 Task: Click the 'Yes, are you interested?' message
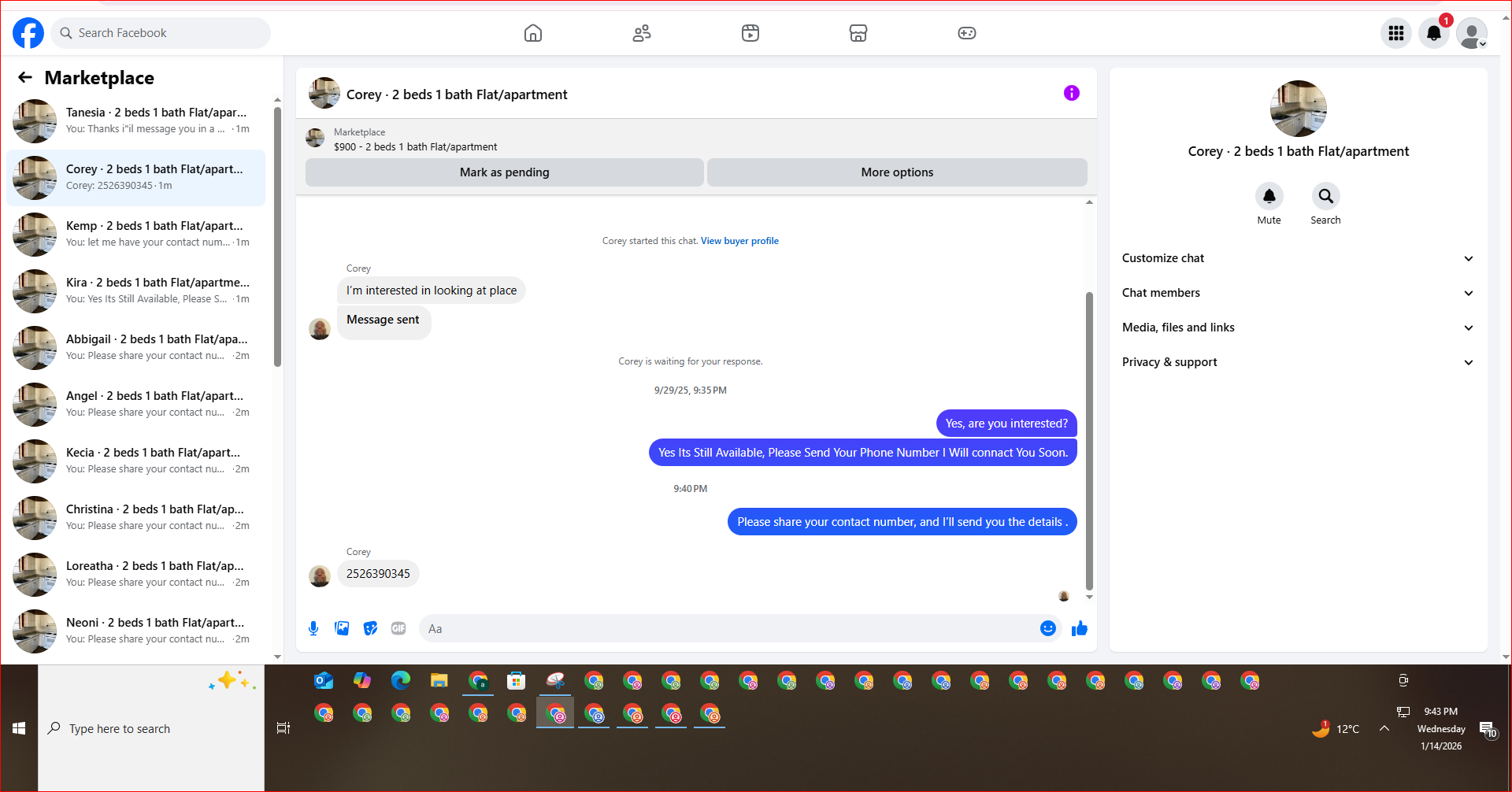pos(1006,424)
